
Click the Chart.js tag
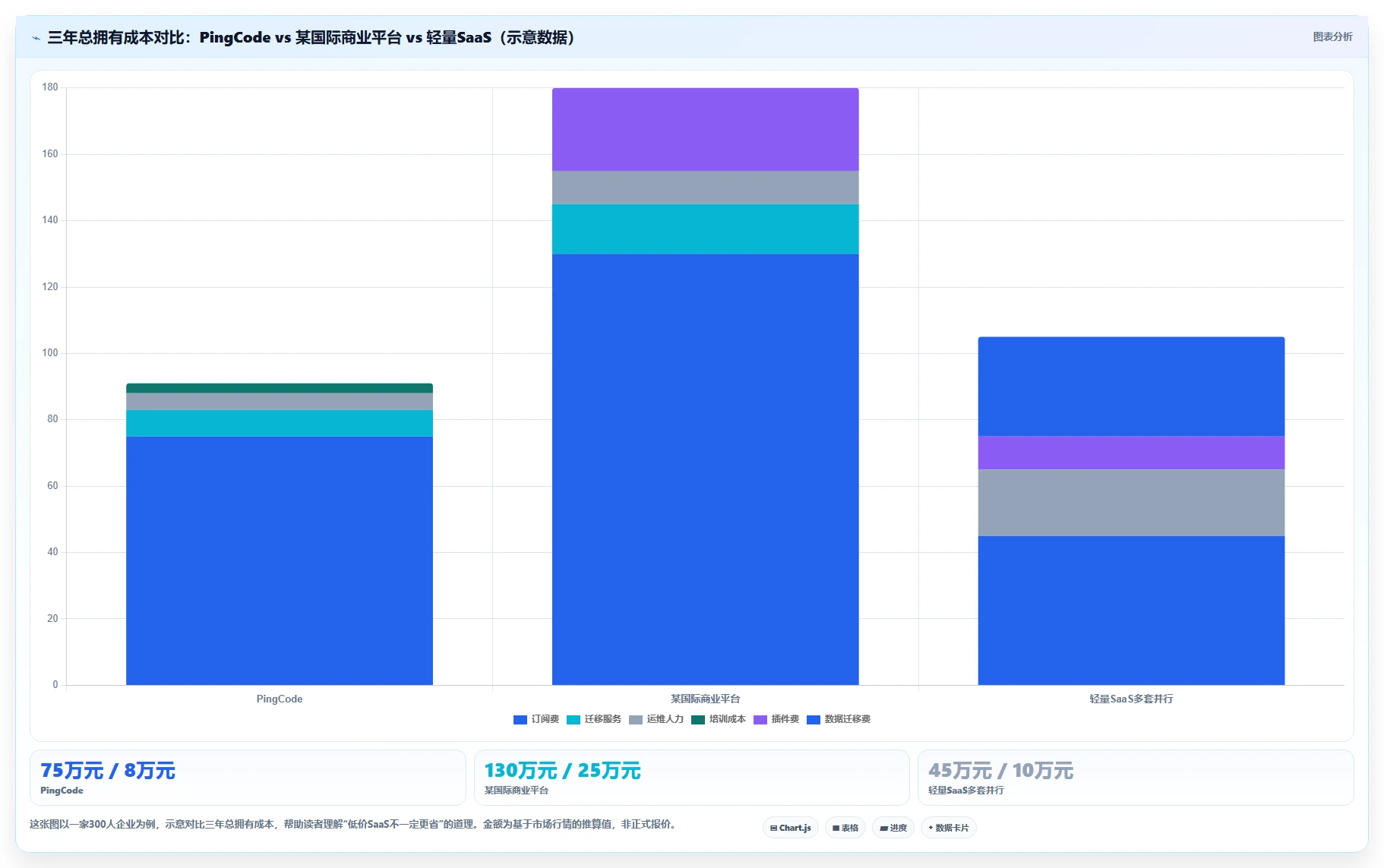tap(791, 828)
